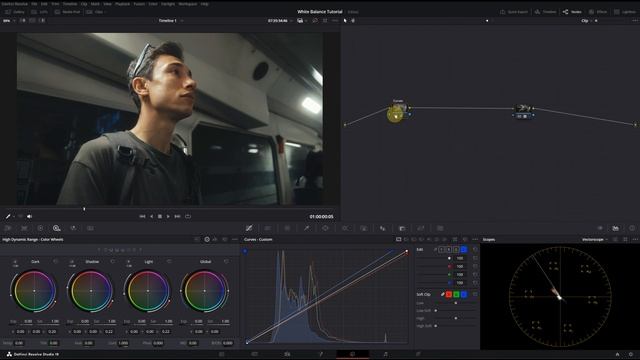Reset the Dark zone wheel
Image resolution: width=640 pixels, height=360 pixels.
click(x=56, y=261)
